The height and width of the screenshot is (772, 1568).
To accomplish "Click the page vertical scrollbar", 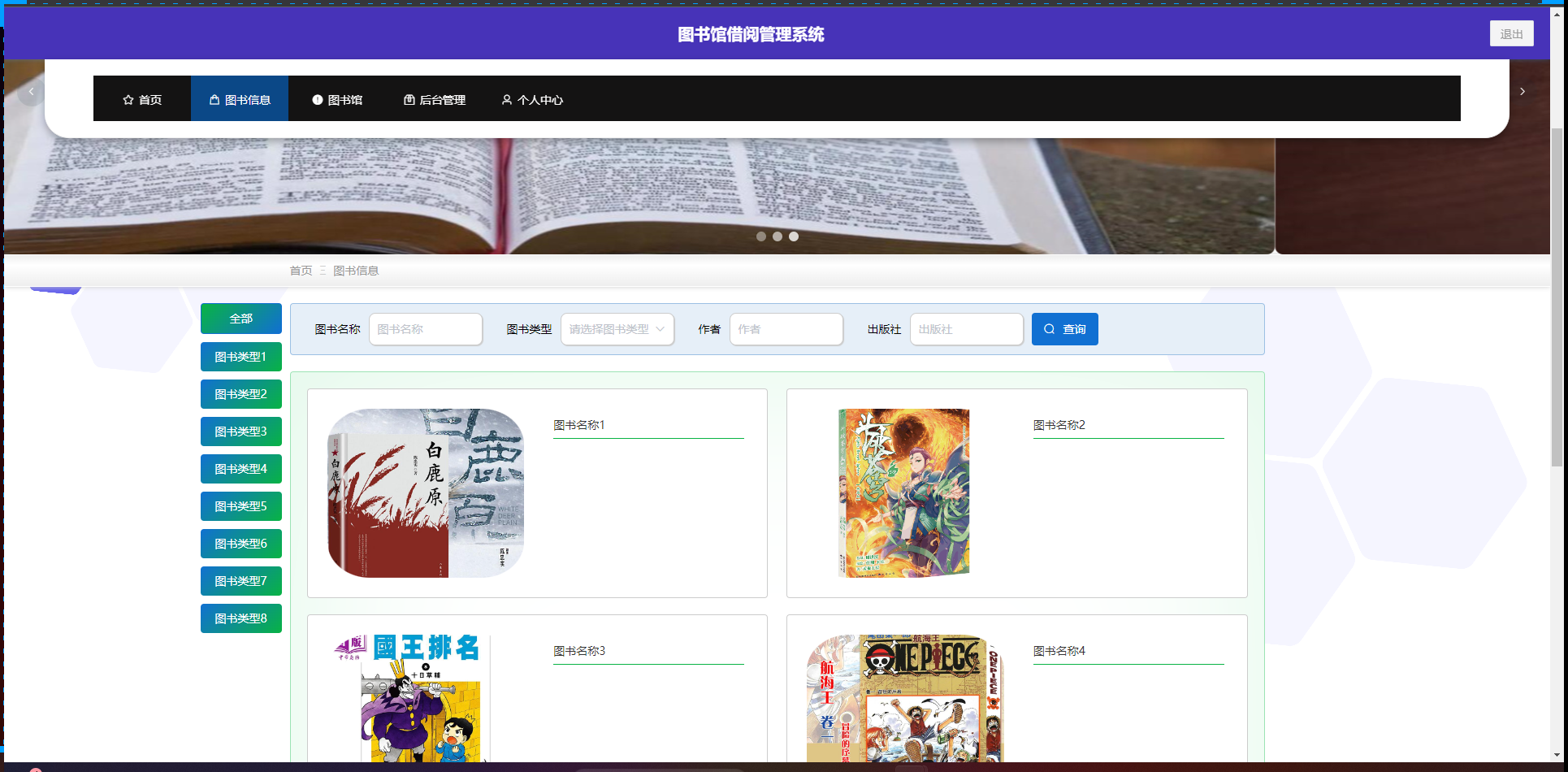I will (x=1557, y=297).
